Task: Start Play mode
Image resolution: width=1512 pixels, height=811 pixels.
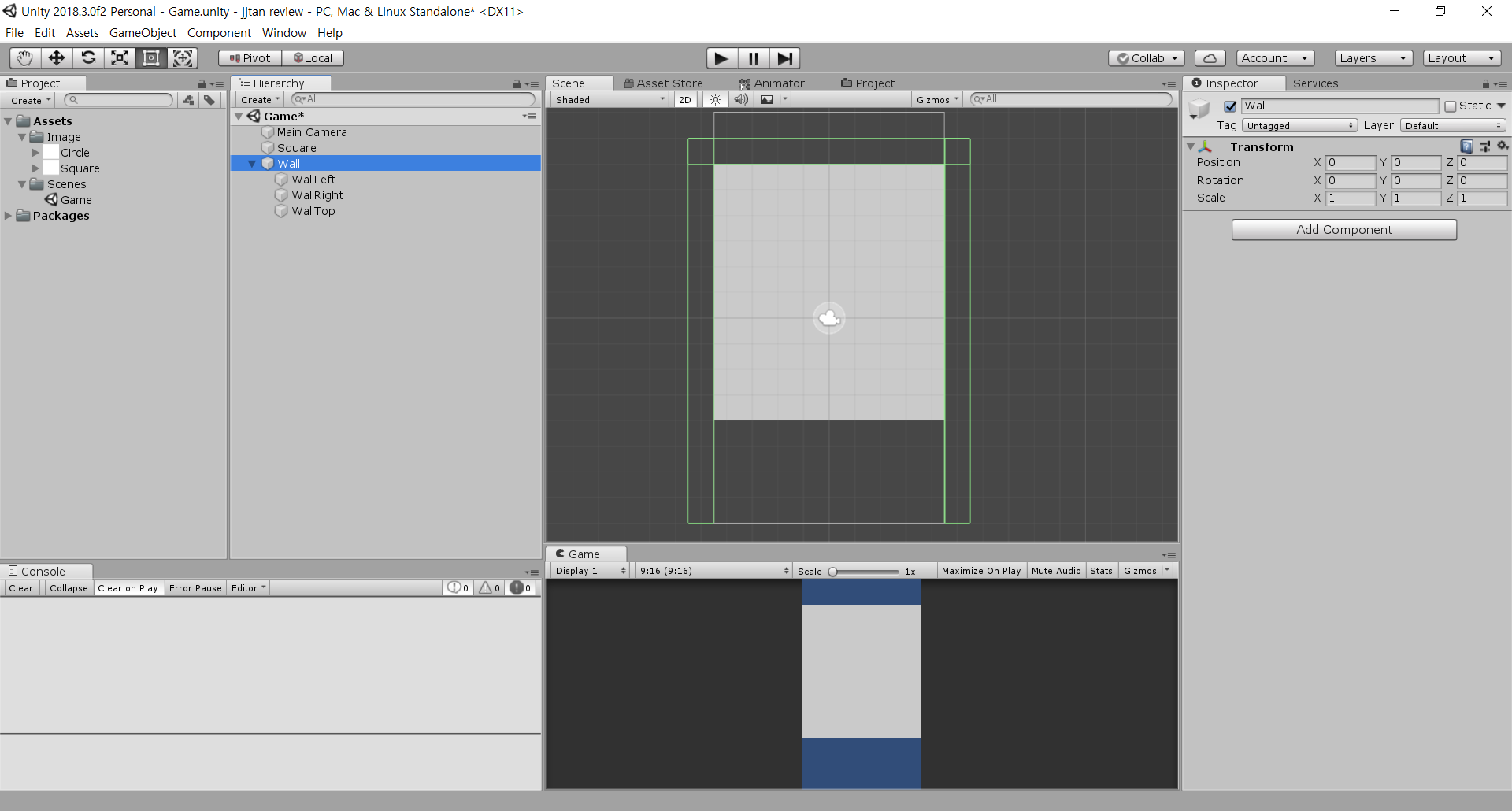Action: point(721,58)
